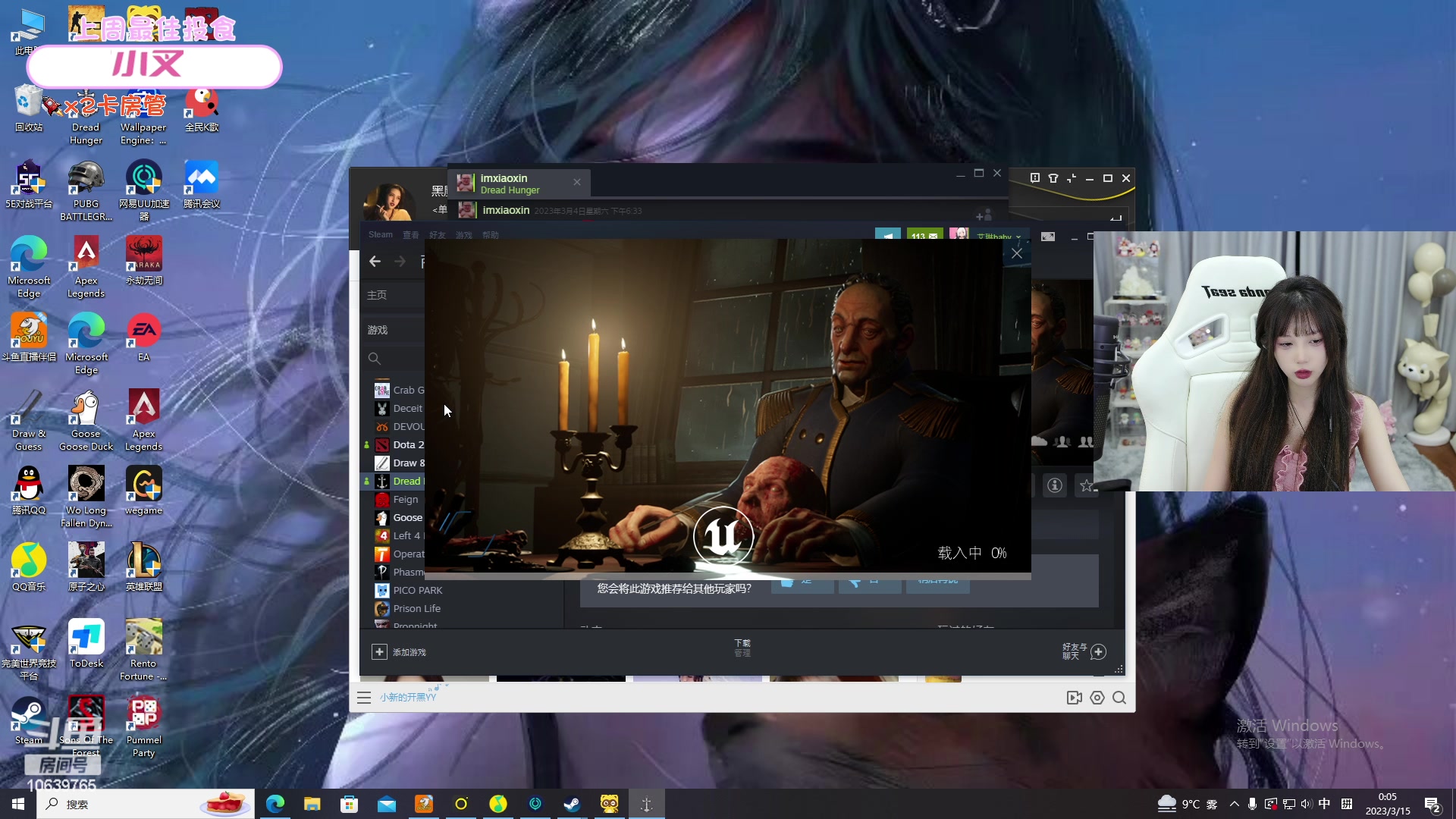This screenshot has width=1456, height=819.
Task: Open wegame desktop icon
Action: coord(144,491)
